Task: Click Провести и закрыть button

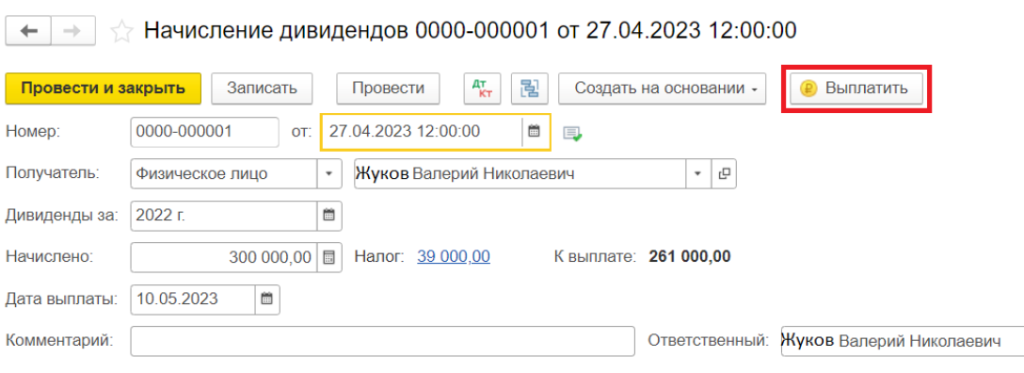Action: point(103,88)
